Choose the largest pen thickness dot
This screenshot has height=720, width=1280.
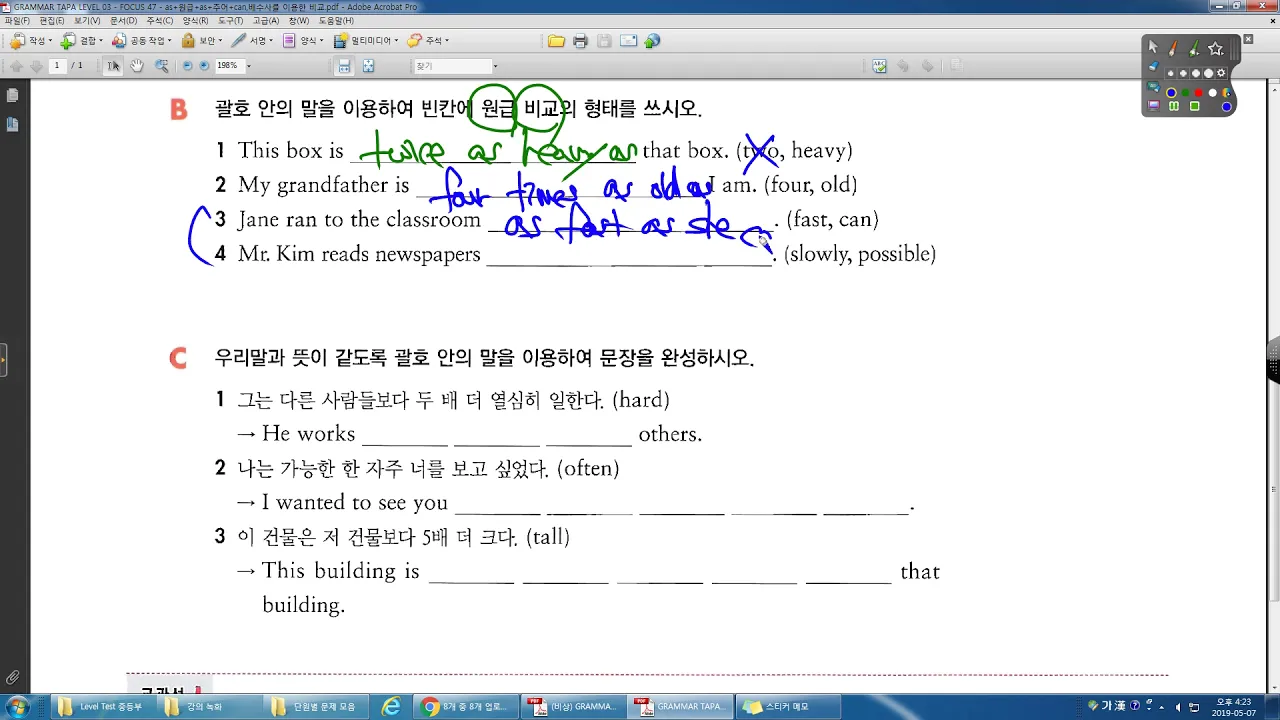click(1208, 73)
